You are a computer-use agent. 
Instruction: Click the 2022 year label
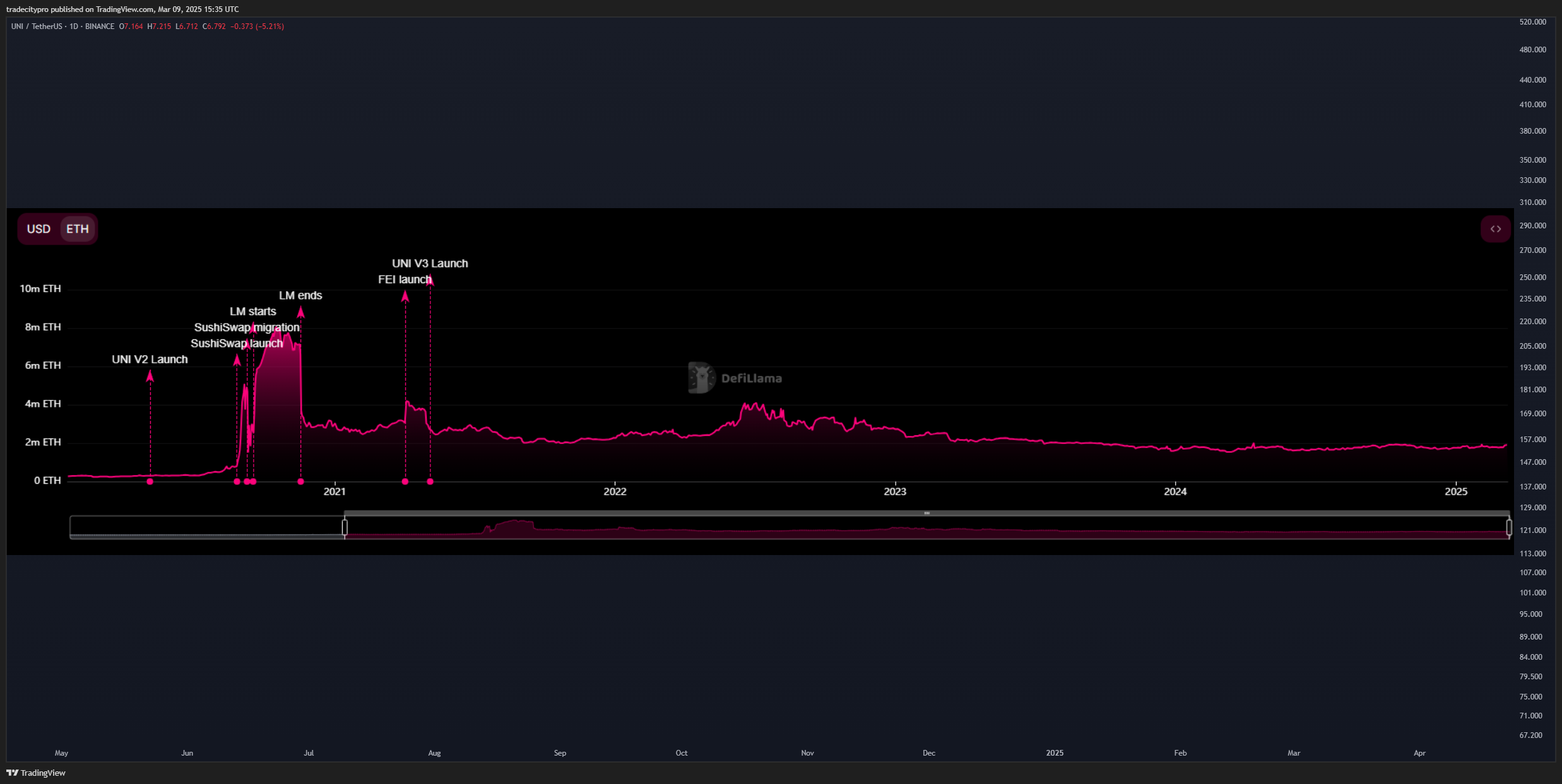tap(615, 492)
